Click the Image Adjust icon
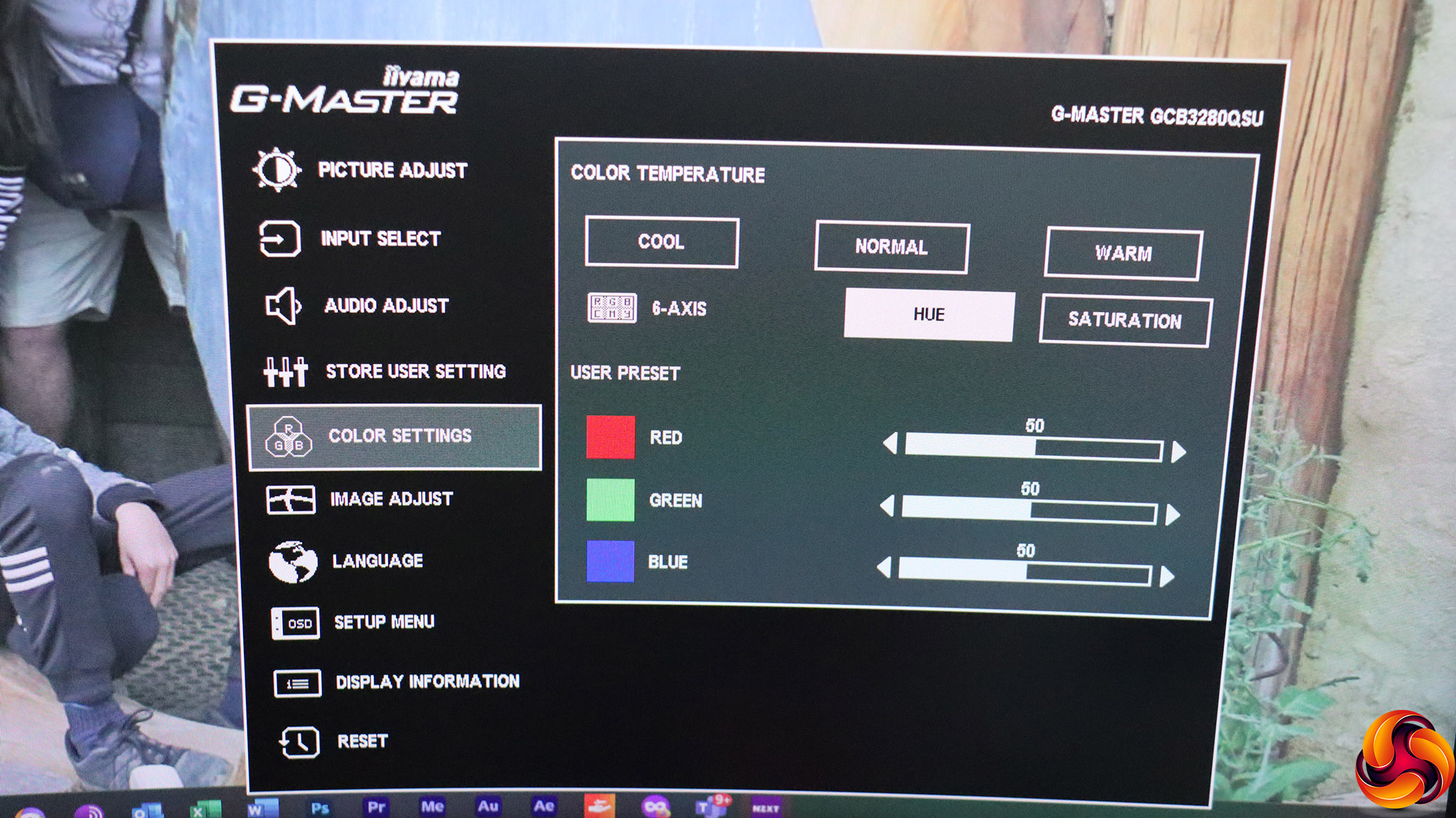Image resolution: width=1456 pixels, height=818 pixels. [290, 499]
